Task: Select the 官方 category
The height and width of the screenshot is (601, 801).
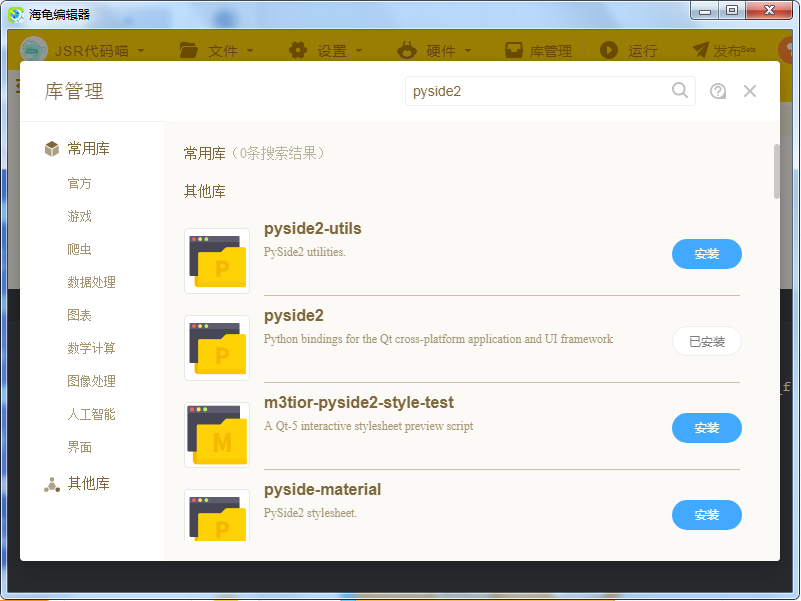Action: [x=79, y=183]
